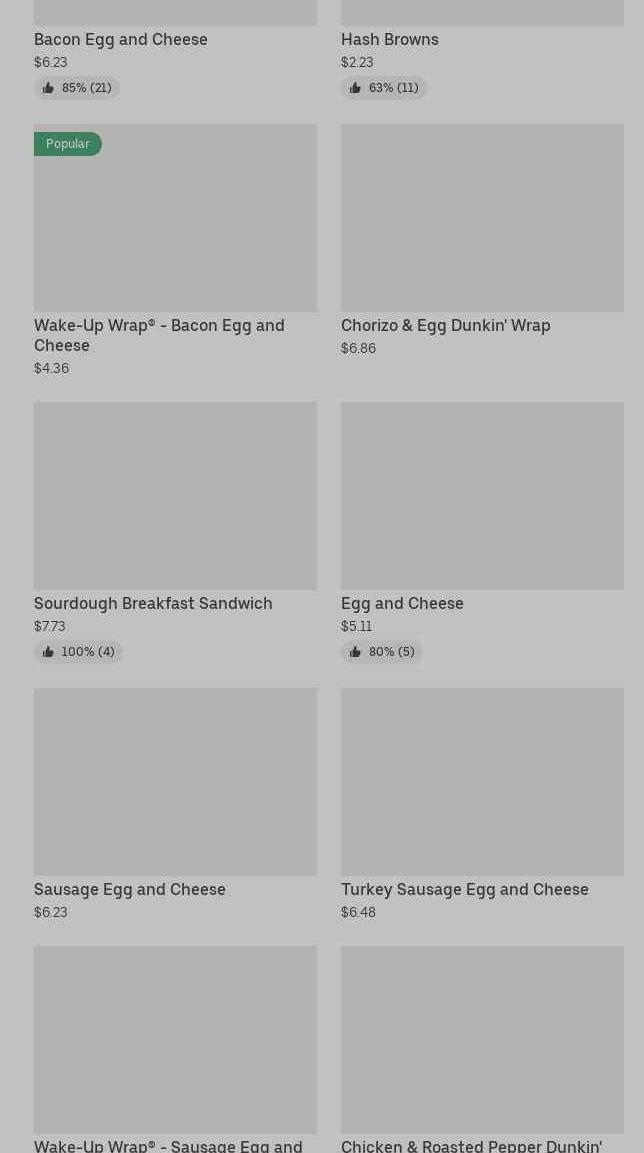
Task: Click thumbs-up icon under Egg and Cheese
Action: 355,652
